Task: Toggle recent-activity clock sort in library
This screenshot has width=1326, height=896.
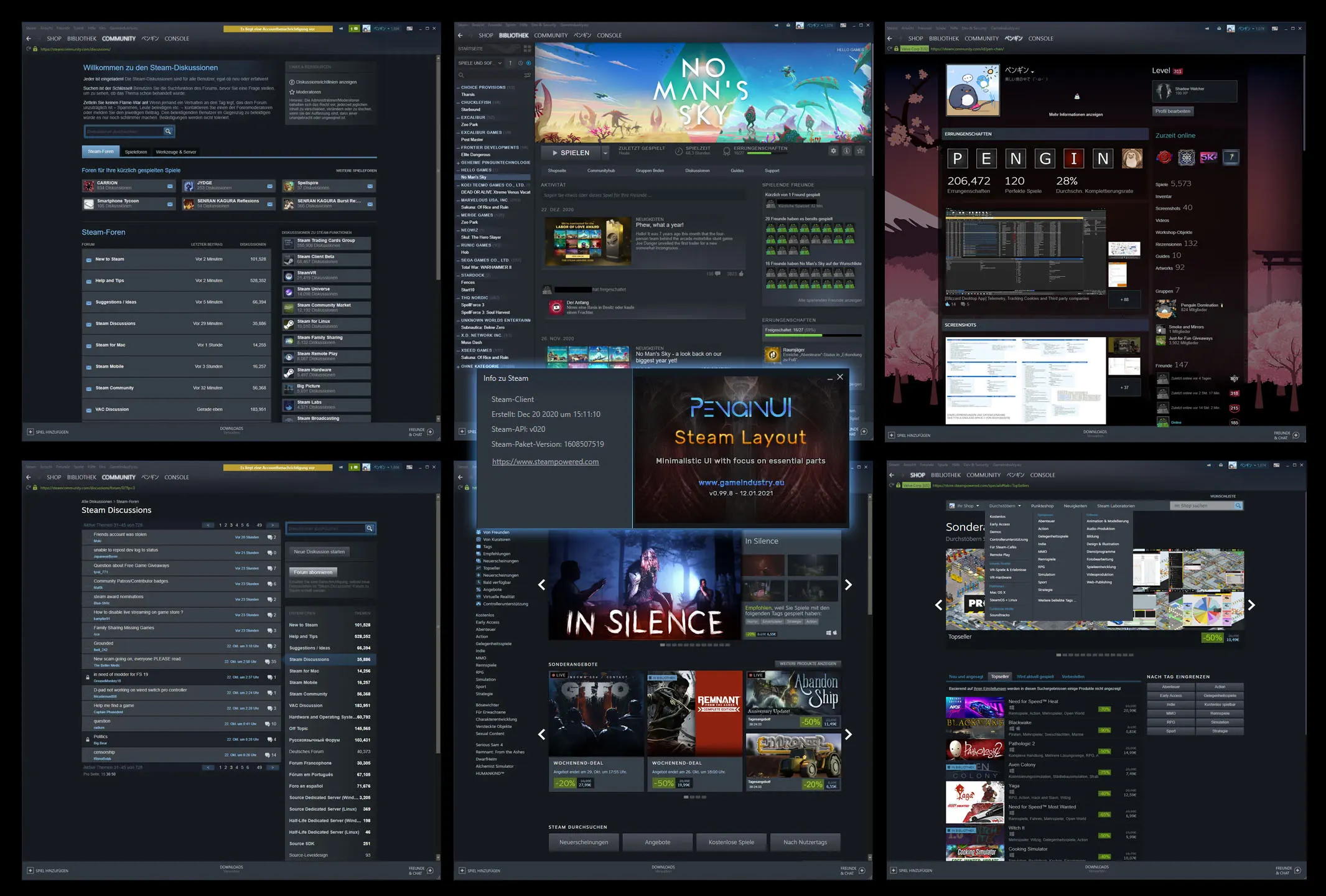Action: 520,63
